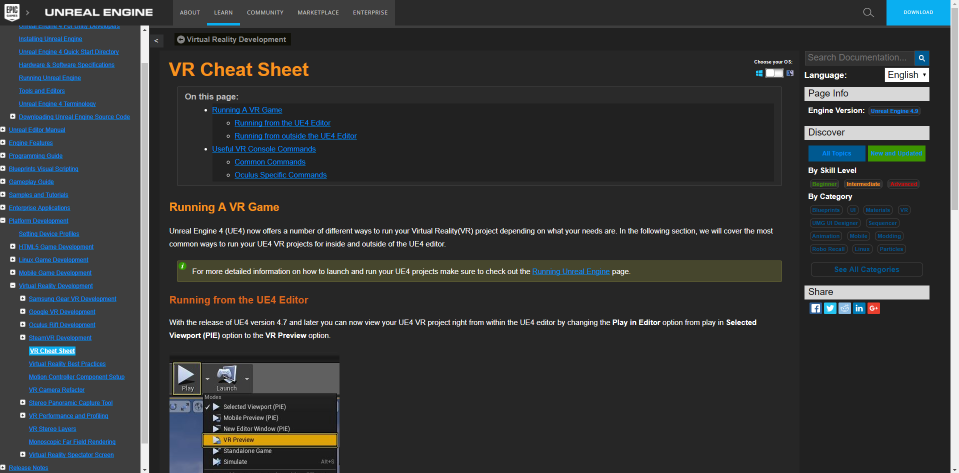The height and width of the screenshot is (473, 959).
Task: Expand Samples and Tutorials node
Action: [x=3, y=195]
